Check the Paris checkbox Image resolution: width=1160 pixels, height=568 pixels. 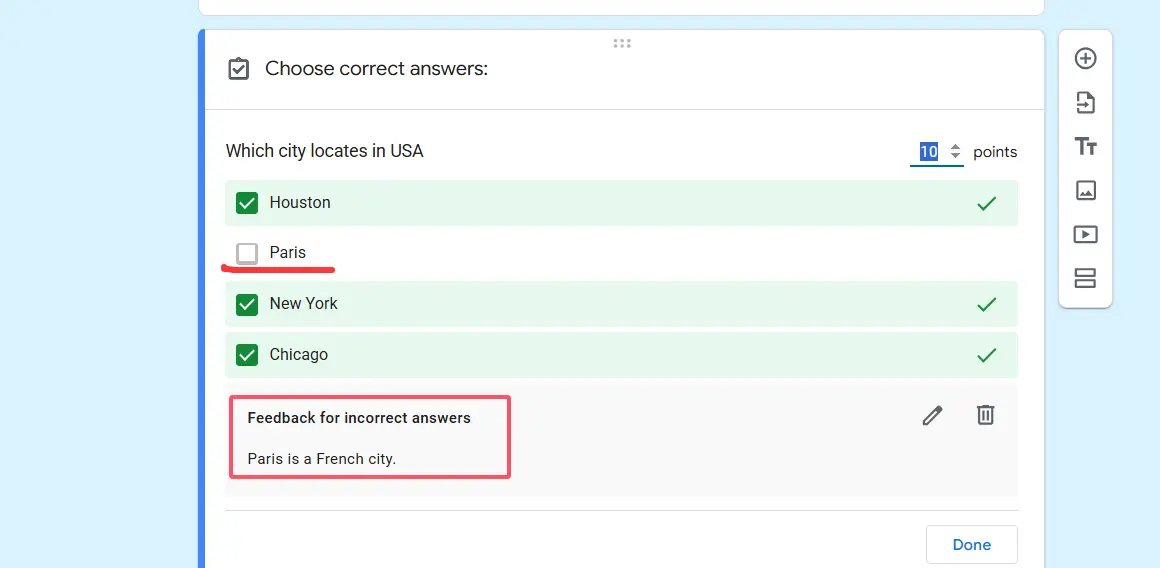pos(247,253)
